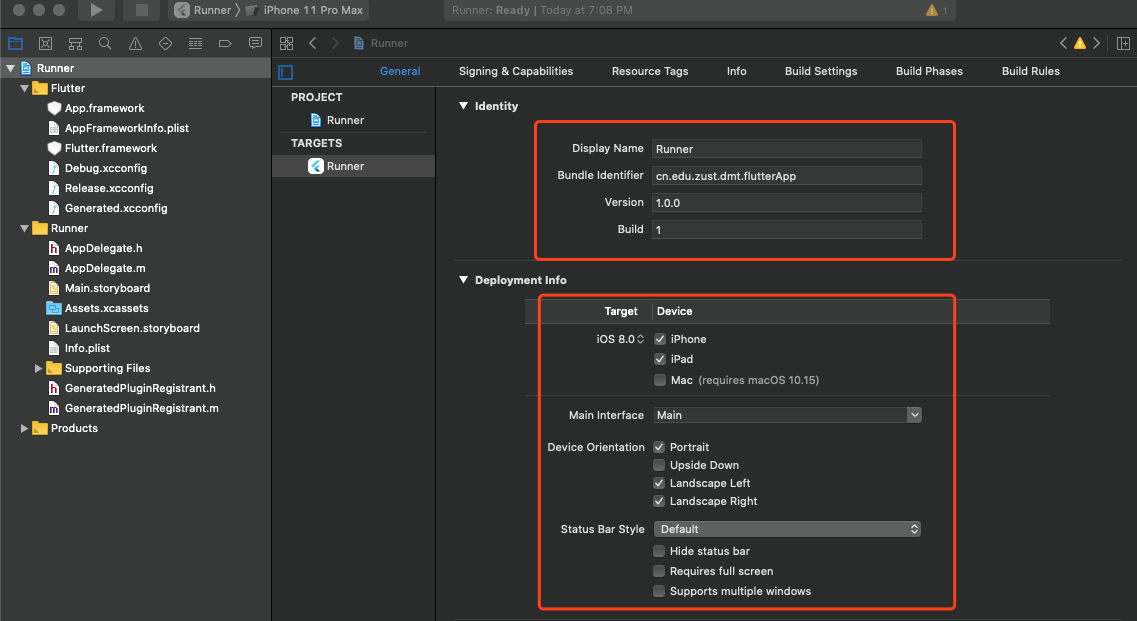This screenshot has width=1137, height=621.
Task: Click the Run (play) button
Action: click(96, 10)
